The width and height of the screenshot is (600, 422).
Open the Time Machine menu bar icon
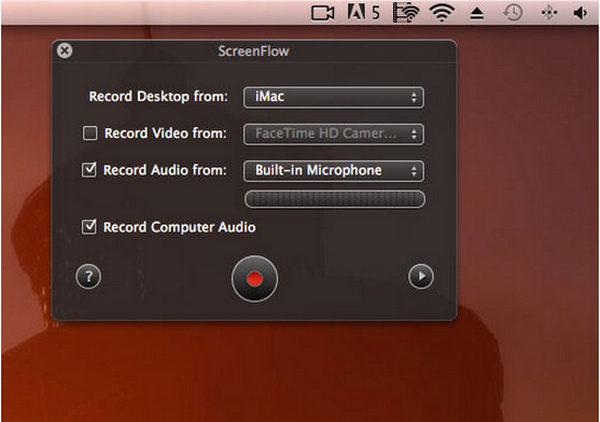pyautogui.click(x=512, y=13)
